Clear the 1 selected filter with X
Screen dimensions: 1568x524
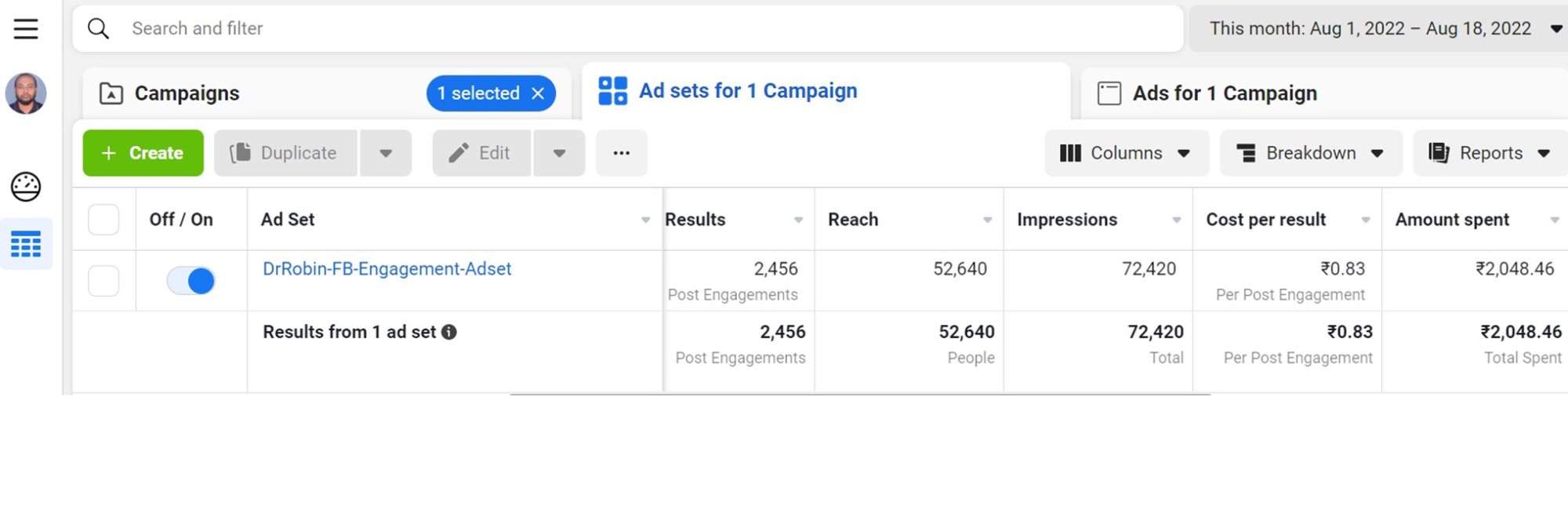point(538,93)
